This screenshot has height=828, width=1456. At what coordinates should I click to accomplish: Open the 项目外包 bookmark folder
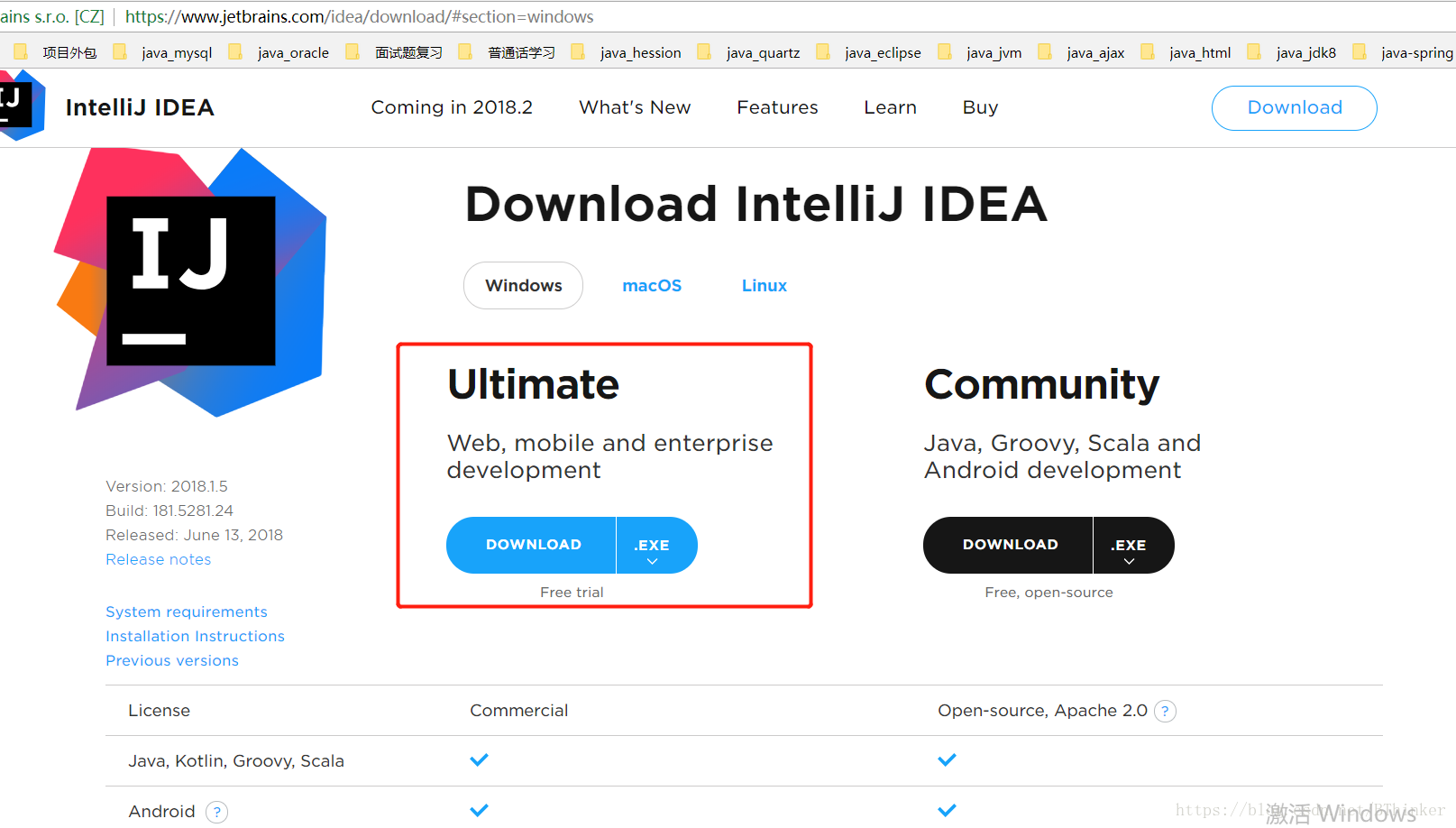point(56,52)
